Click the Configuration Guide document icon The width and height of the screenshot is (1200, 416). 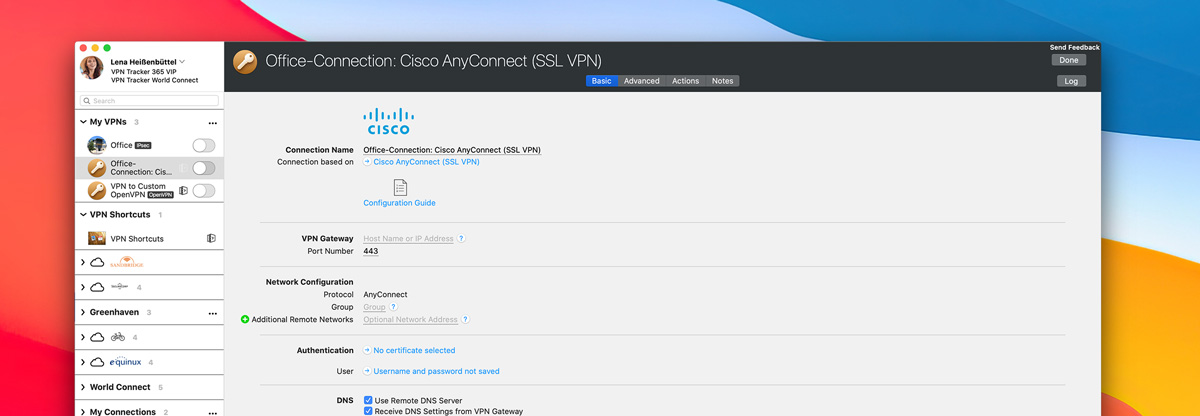400,188
